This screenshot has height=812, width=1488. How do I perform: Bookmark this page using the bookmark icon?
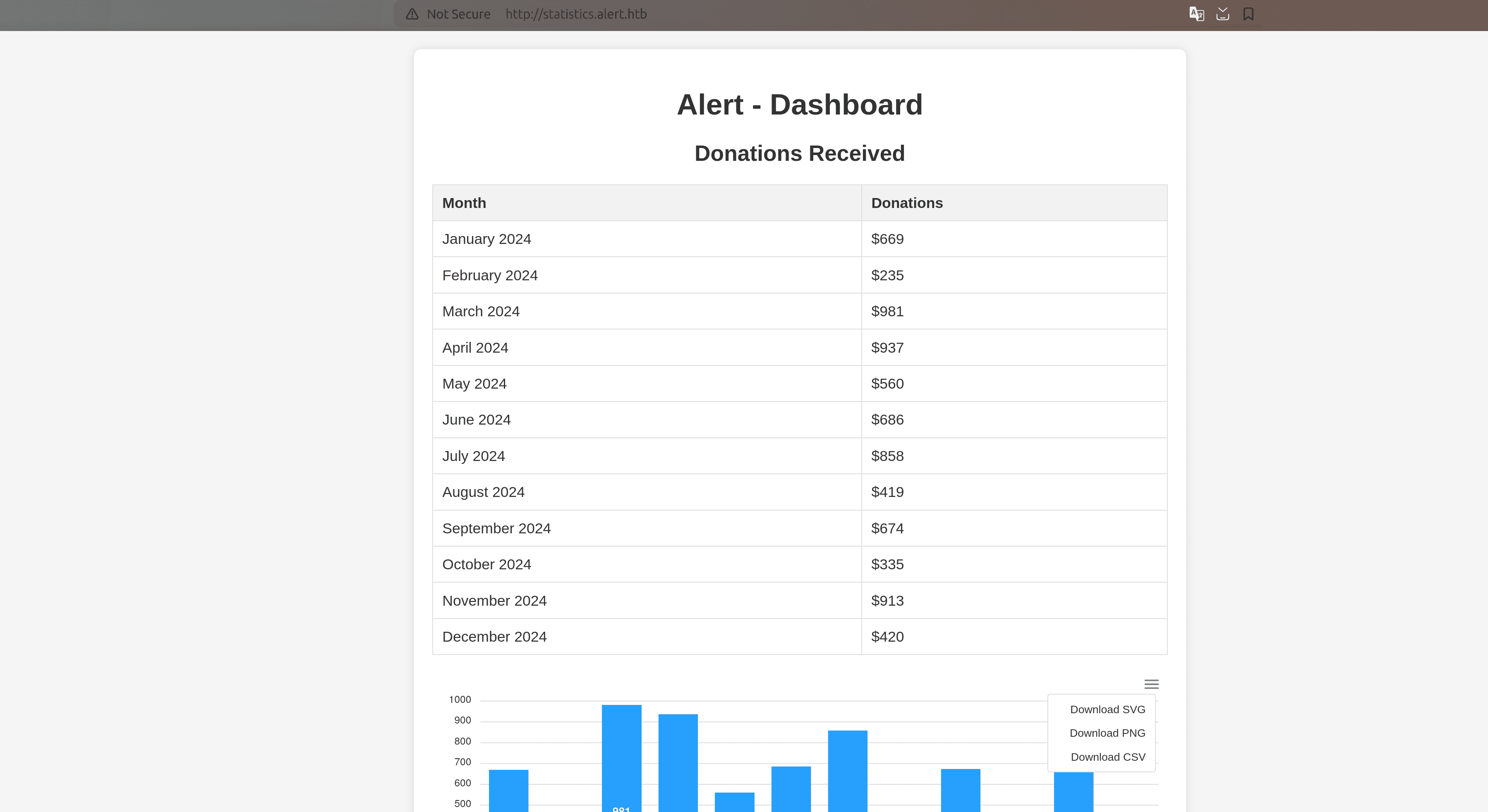[1248, 13]
